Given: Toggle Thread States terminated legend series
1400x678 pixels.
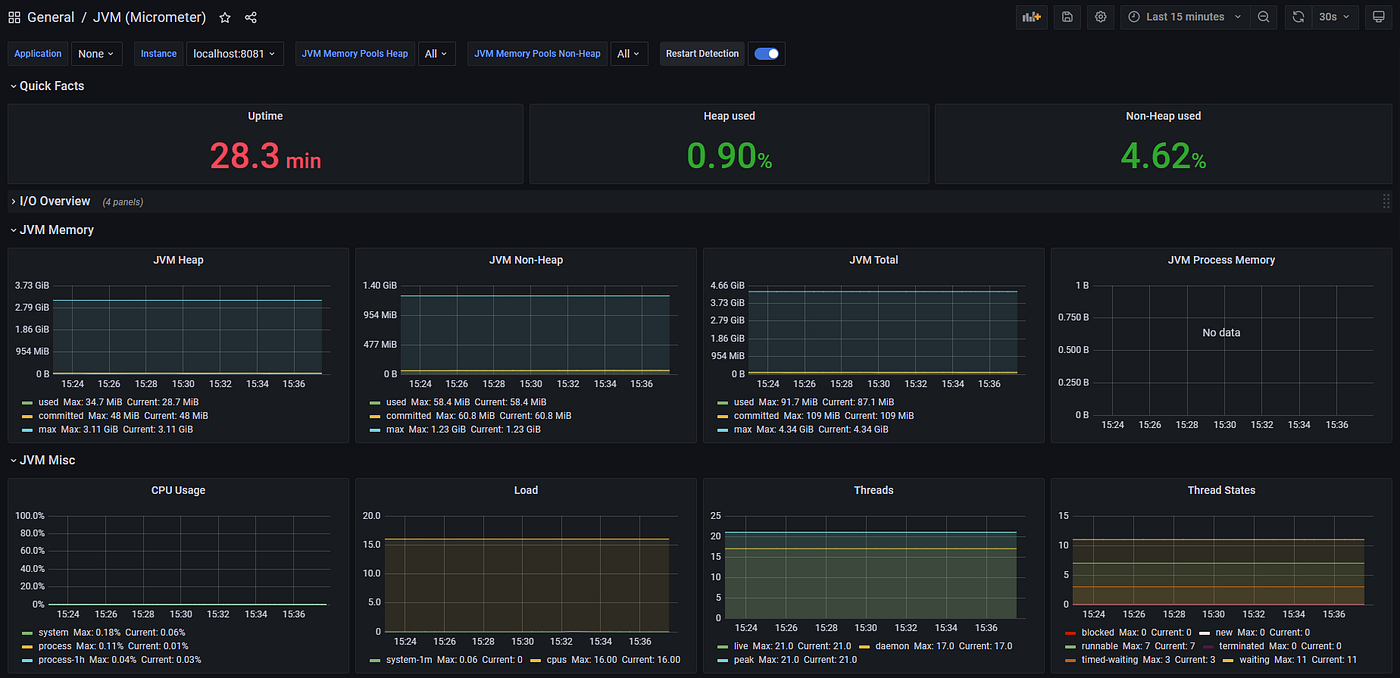Looking at the screenshot, I should click(x=1241, y=646).
